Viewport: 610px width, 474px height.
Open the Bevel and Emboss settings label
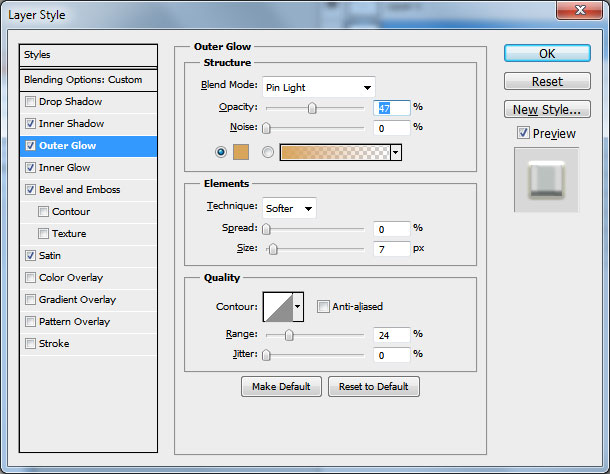(80, 190)
